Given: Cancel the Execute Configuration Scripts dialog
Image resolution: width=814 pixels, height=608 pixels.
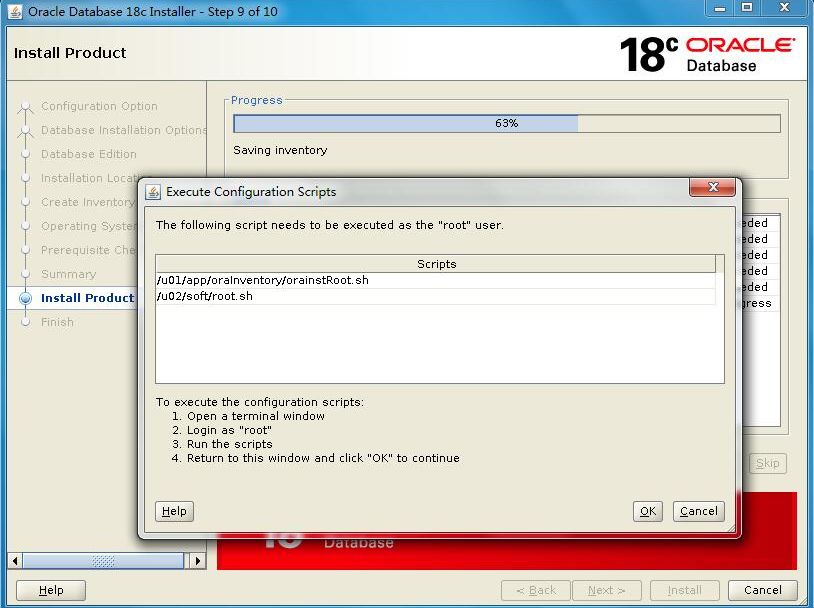Looking at the screenshot, I should (x=698, y=511).
